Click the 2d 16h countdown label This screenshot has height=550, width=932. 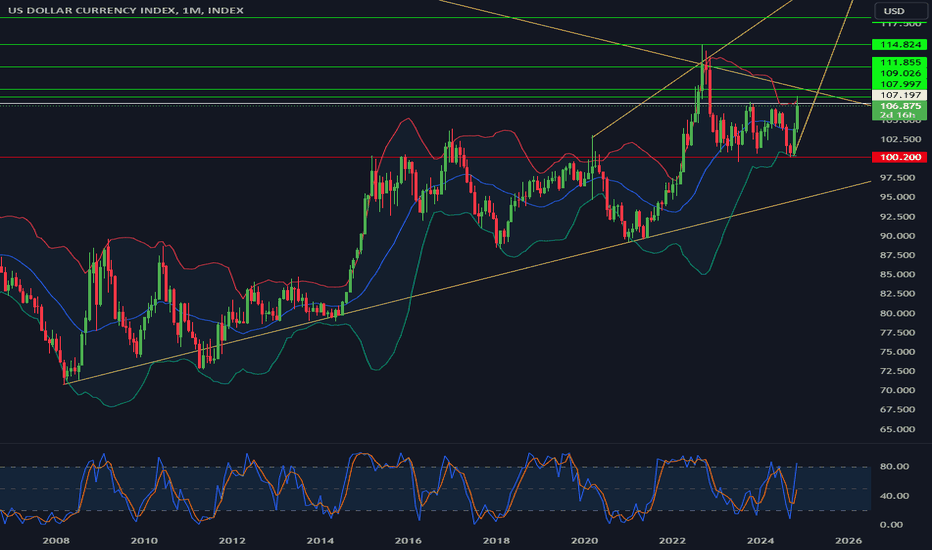coord(899,115)
